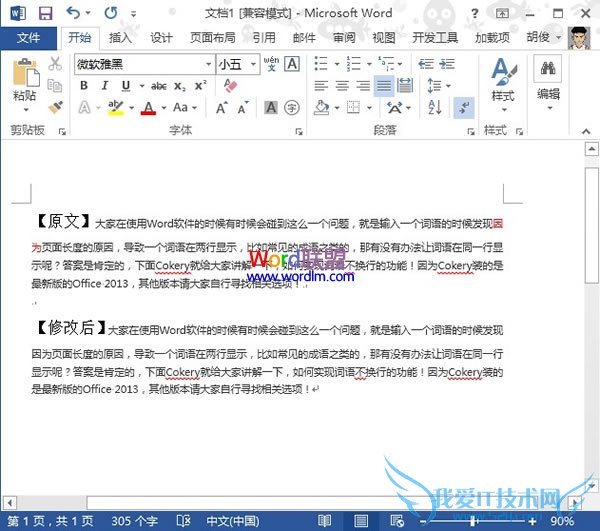Cut selection with scissors icon
This screenshot has height=531, width=600.
[55, 64]
